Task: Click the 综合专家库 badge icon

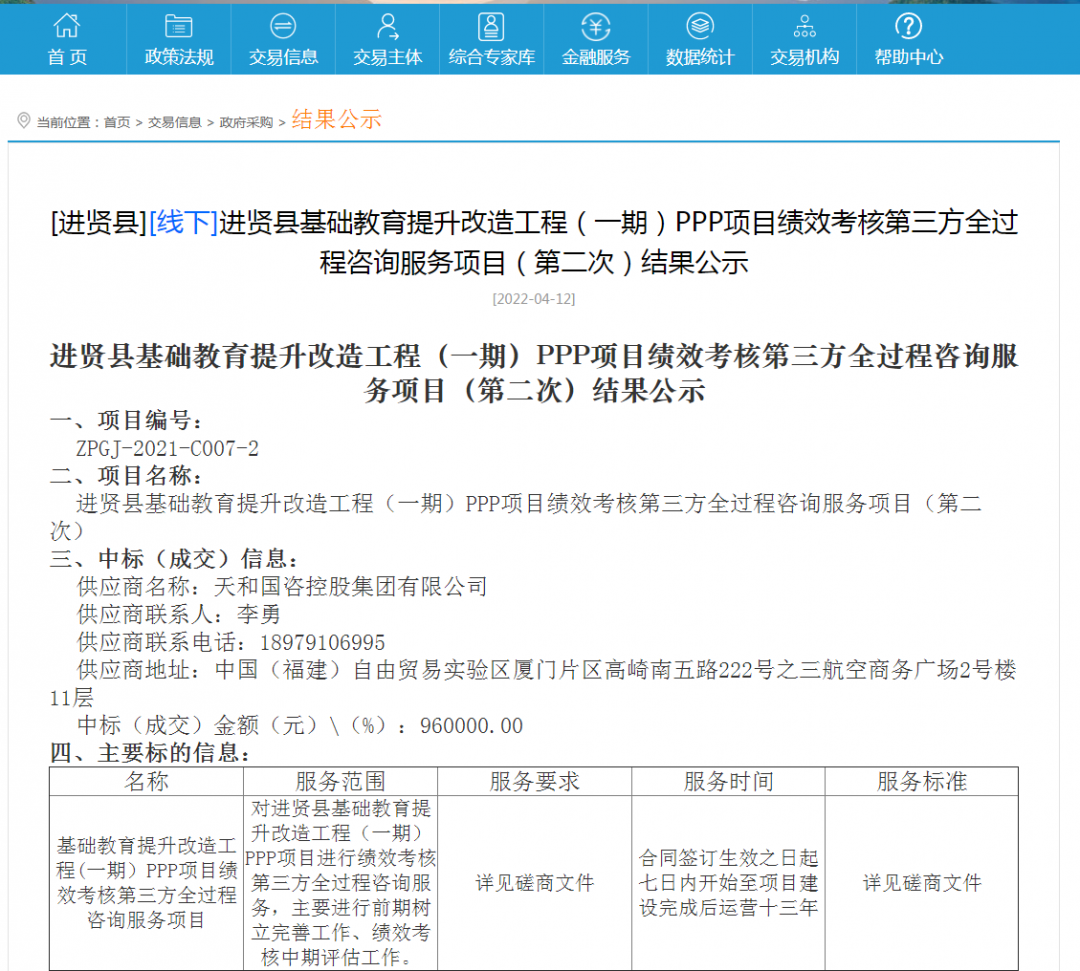Action: pyautogui.click(x=491, y=26)
